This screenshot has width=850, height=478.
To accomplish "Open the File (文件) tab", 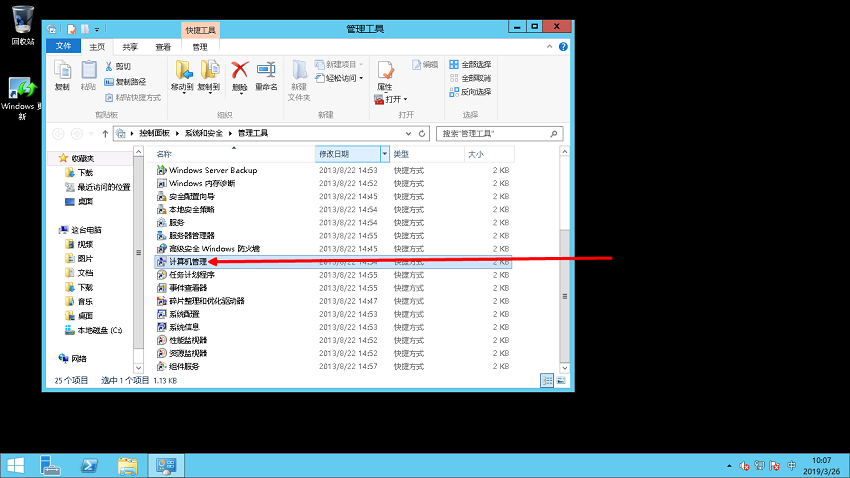I will (x=63, y=47).
